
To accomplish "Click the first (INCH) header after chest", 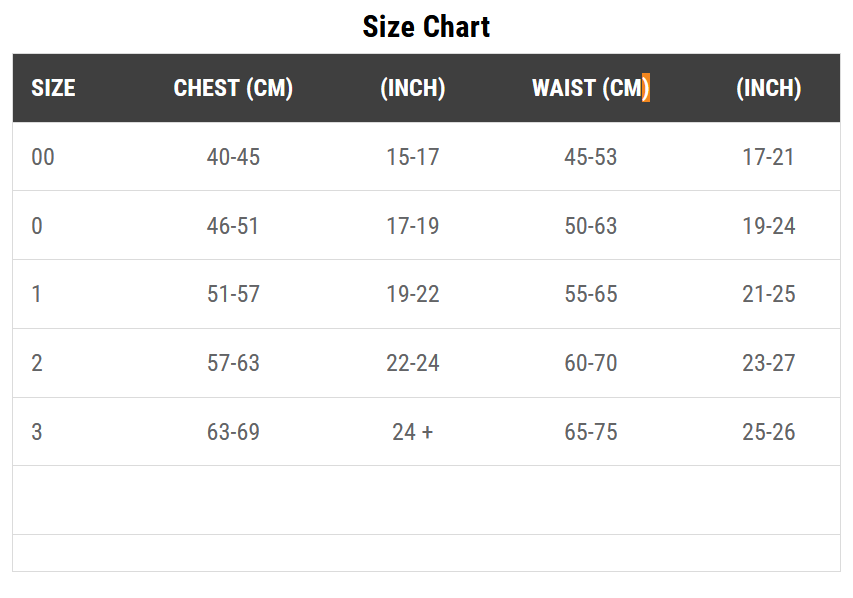I will coord(413,88).
